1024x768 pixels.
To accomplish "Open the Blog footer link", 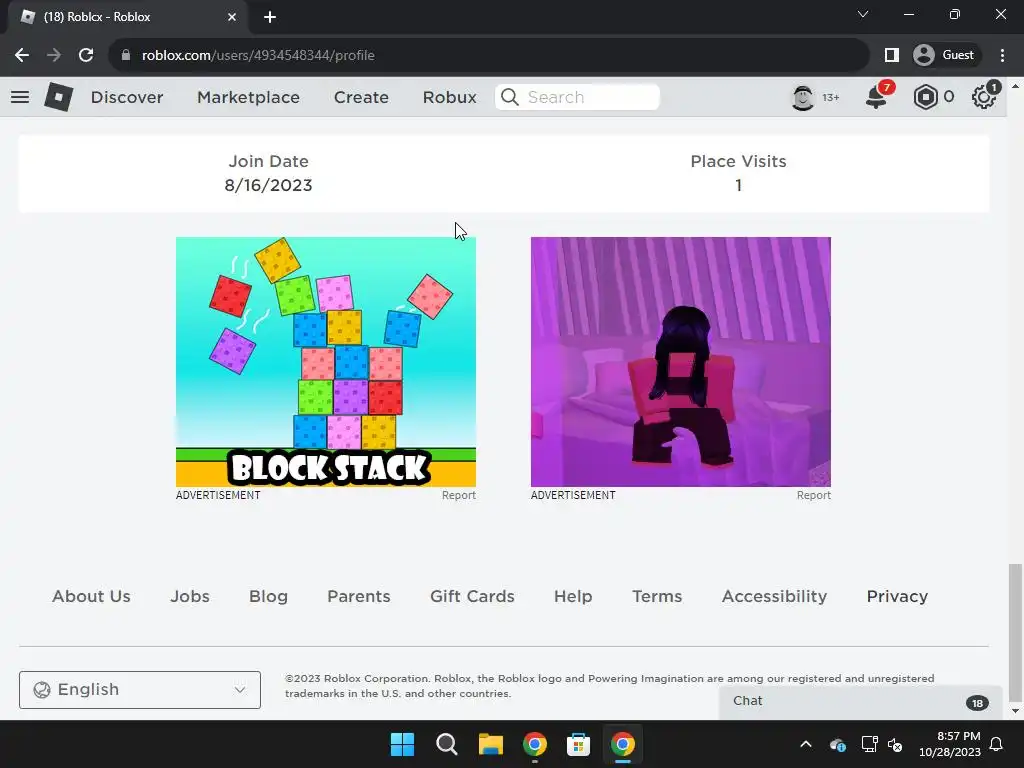I will pos(268,596).
